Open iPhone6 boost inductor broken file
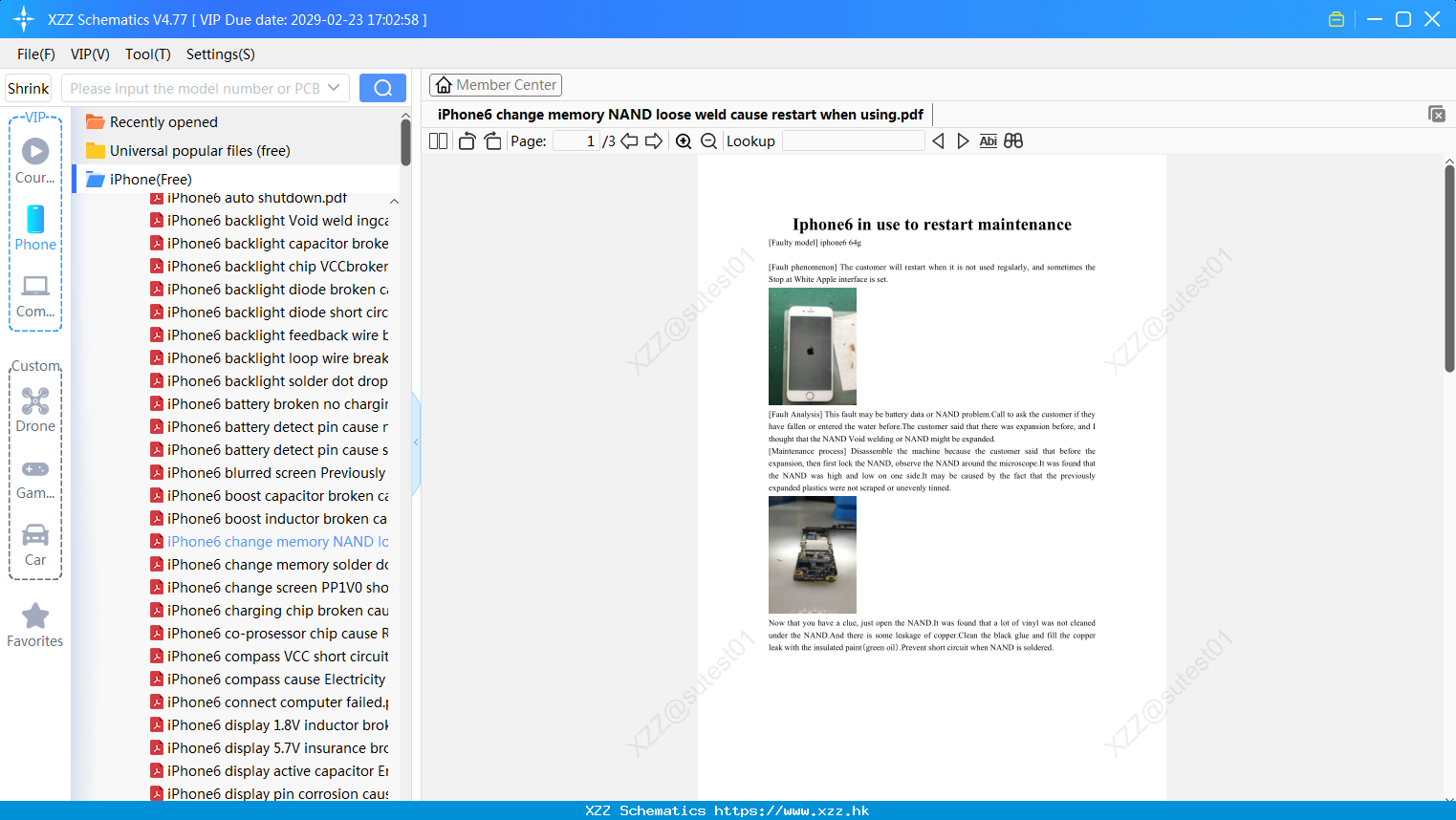The height and width of the screenshot is (820, 1456). (270, 519)
